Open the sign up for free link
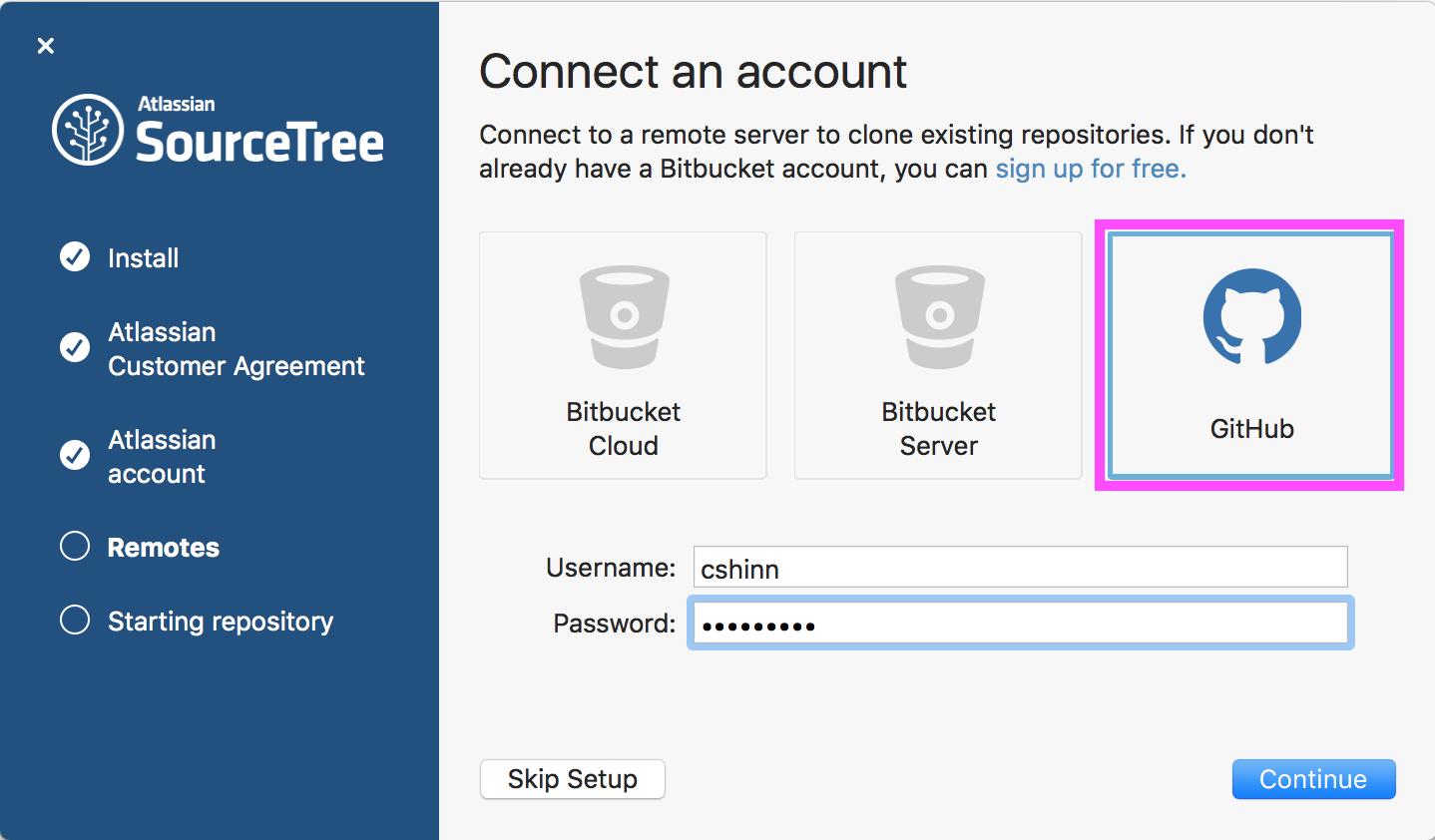The image size is (1435, 840). [1088, 169]
